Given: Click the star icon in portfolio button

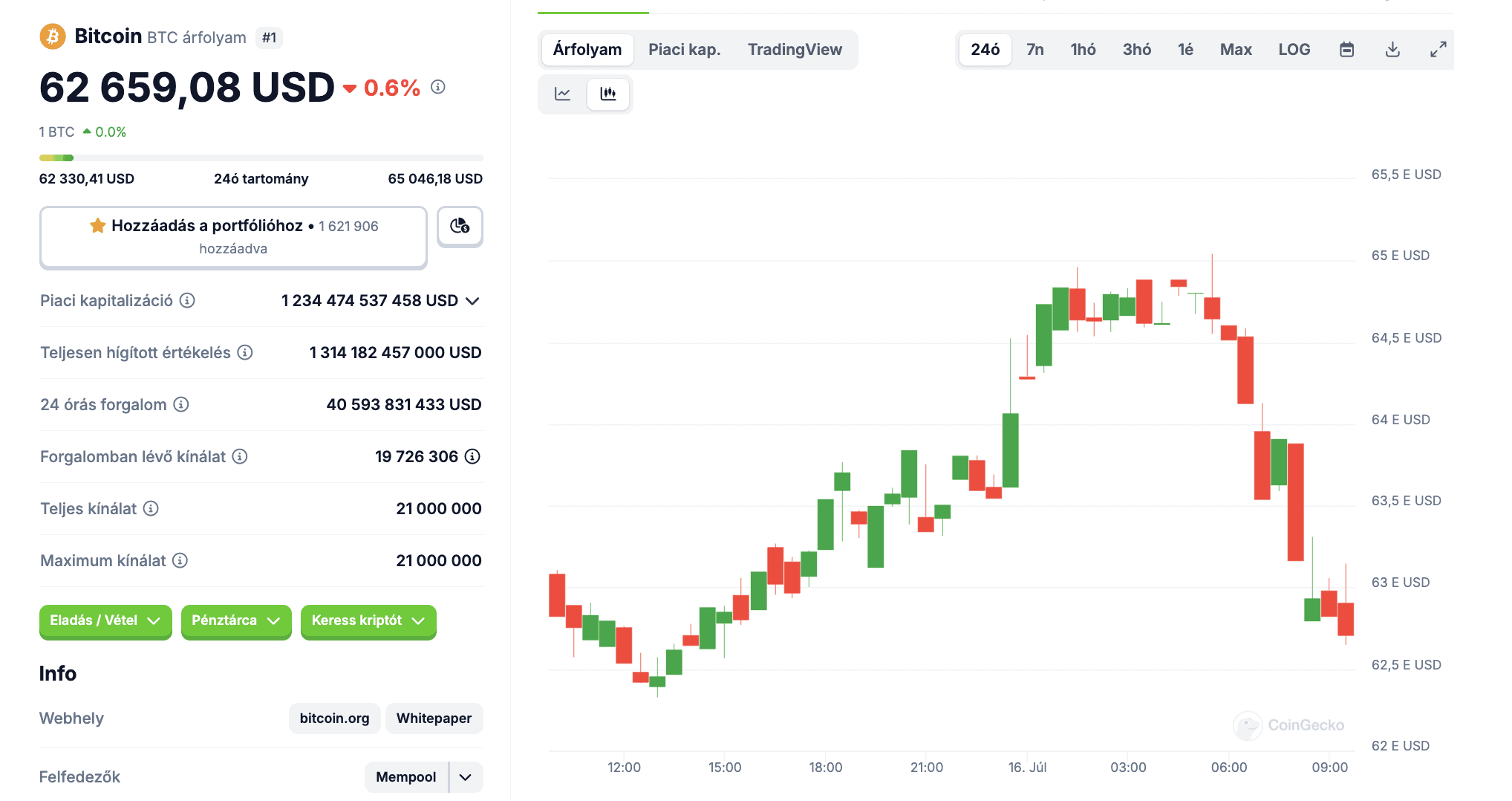Looking at the screenshot, I should (x=98, y=225).
